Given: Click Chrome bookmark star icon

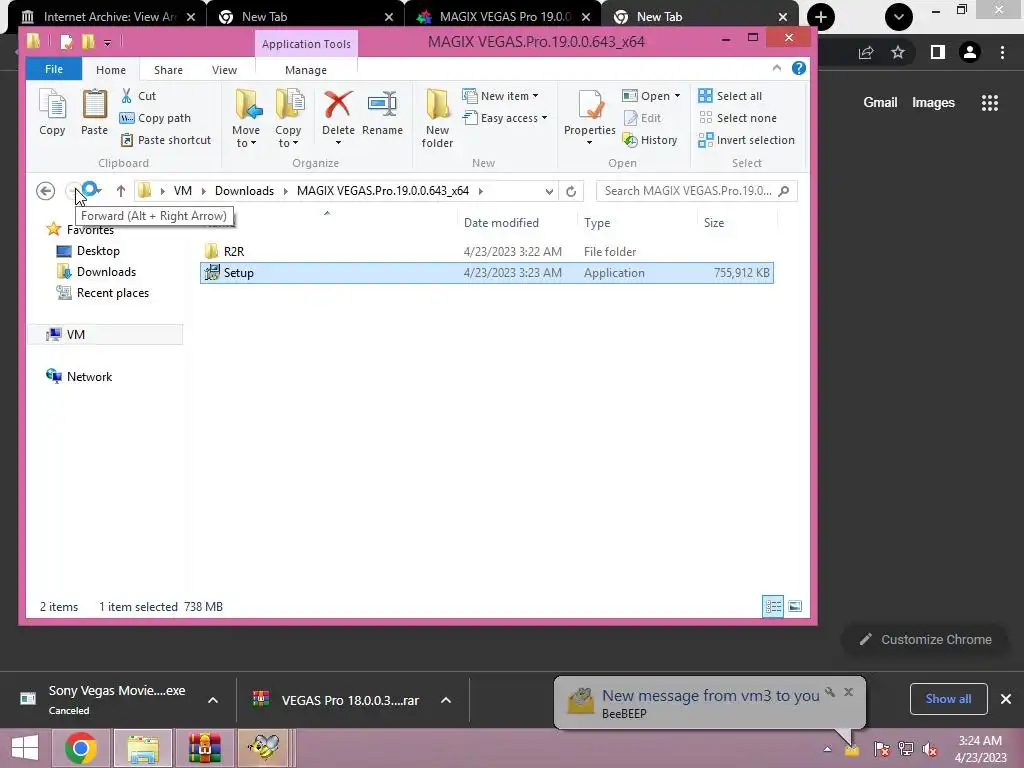Looking at the screenshot, I should tap(898, 52).
